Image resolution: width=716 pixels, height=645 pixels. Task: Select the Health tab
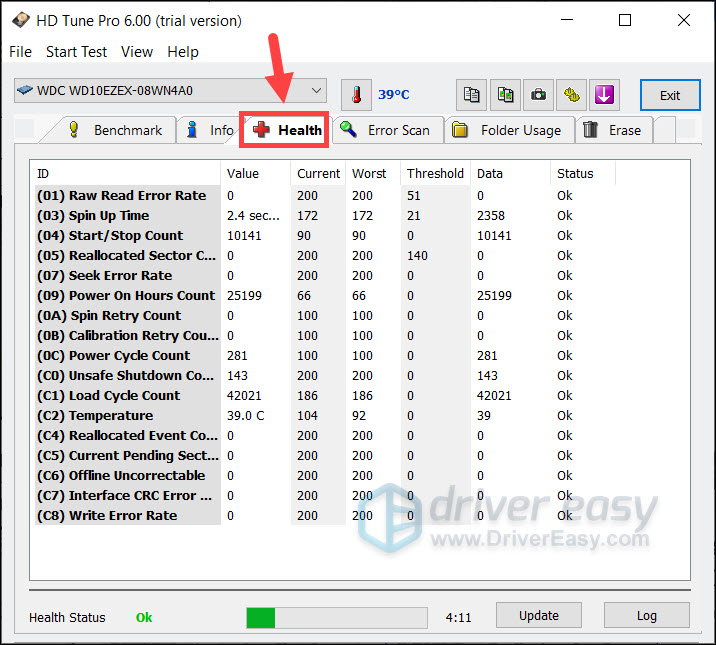click(288, 130)
